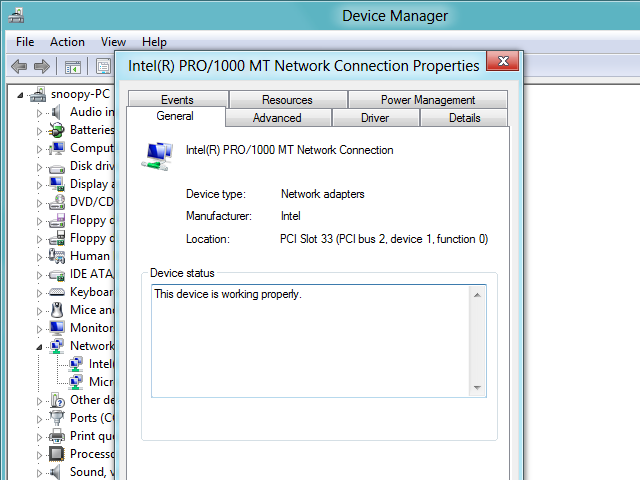Switch to the Driver tab
The width and height of the screenshot is (640, 480).
tap(376, 118)
